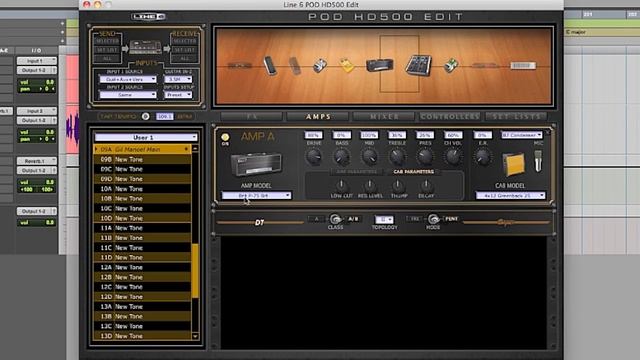Click the THUMP knob
The height and width of the screenshot is (360, 640).
tap(398, 186)
